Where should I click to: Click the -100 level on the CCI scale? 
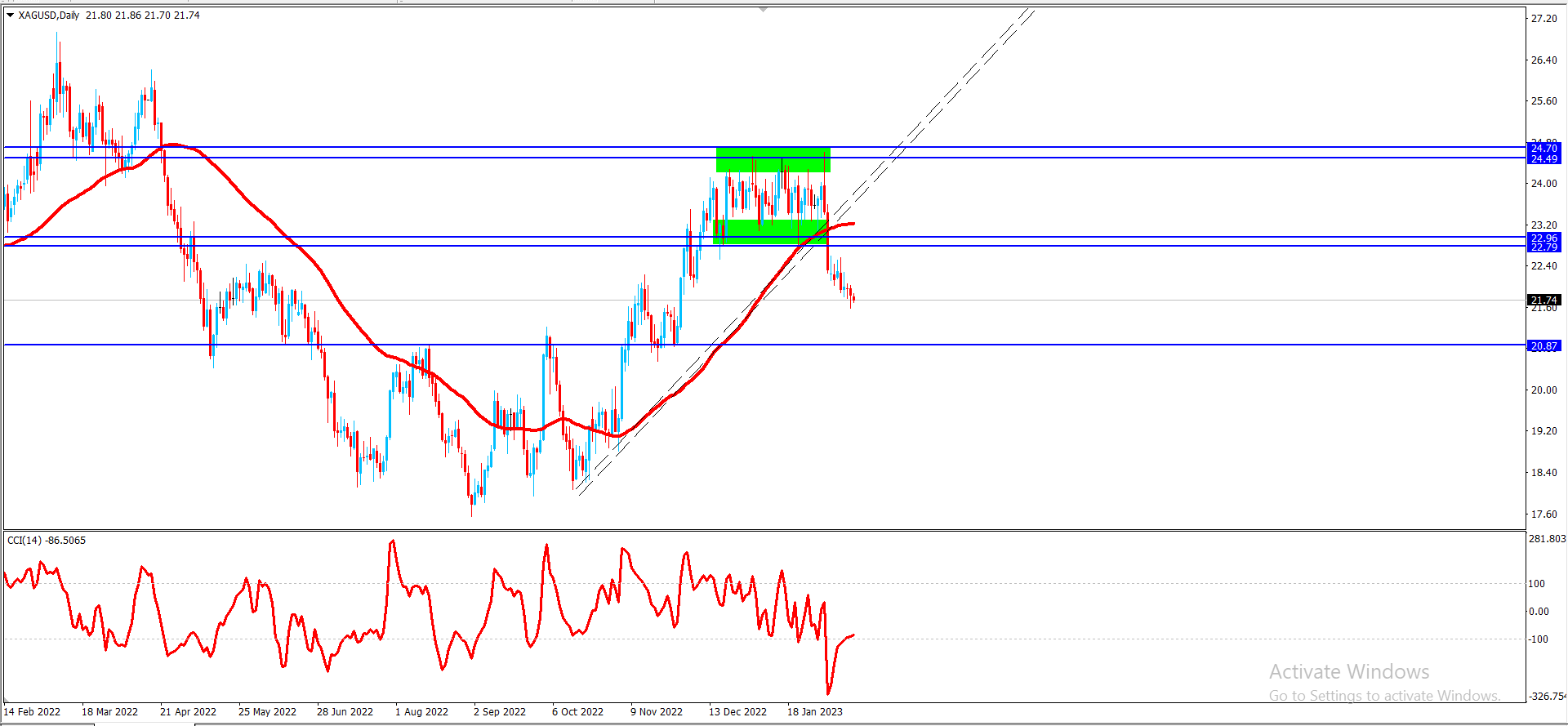tap(1538, 639)
